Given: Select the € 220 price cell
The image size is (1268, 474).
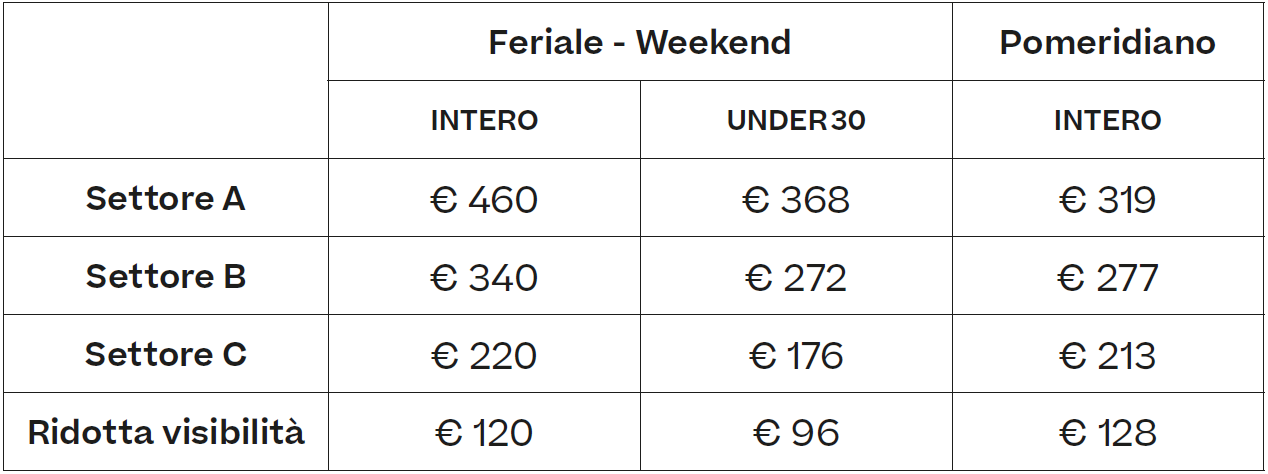Looking at the screenshot, I should click(484, 355).
